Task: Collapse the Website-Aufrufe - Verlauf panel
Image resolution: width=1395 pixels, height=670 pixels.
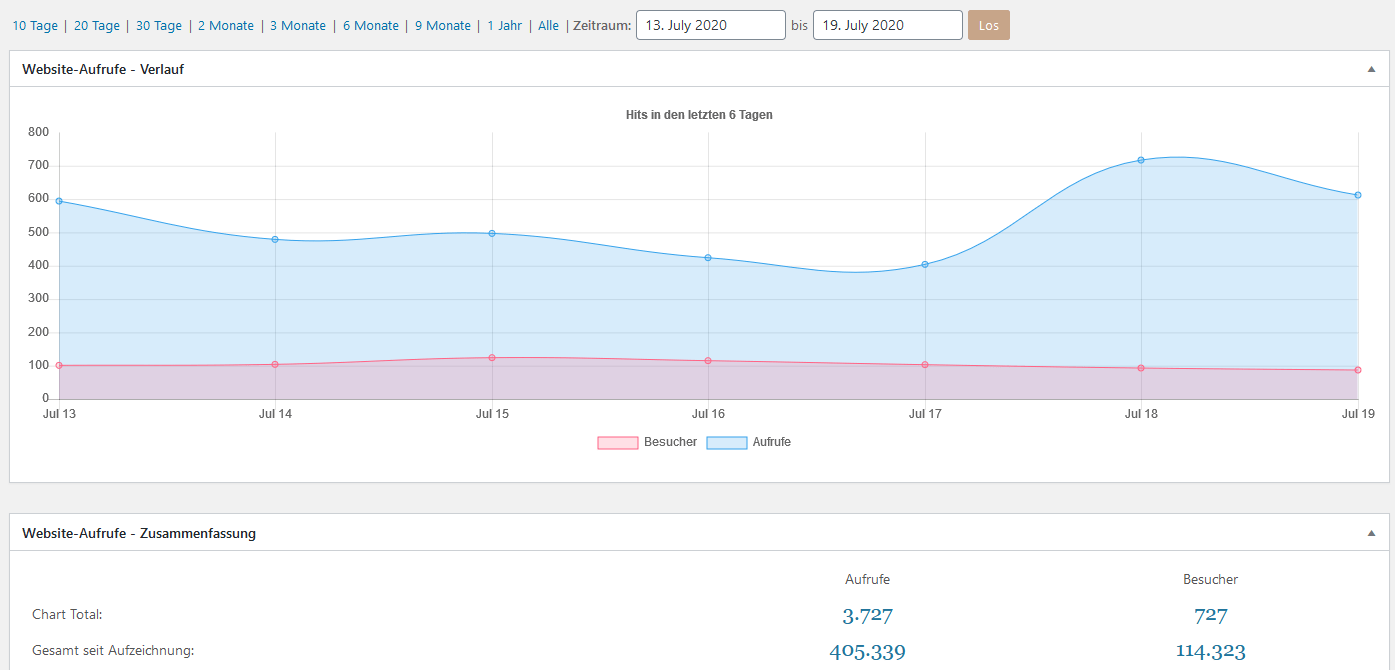Action: 1372,69
